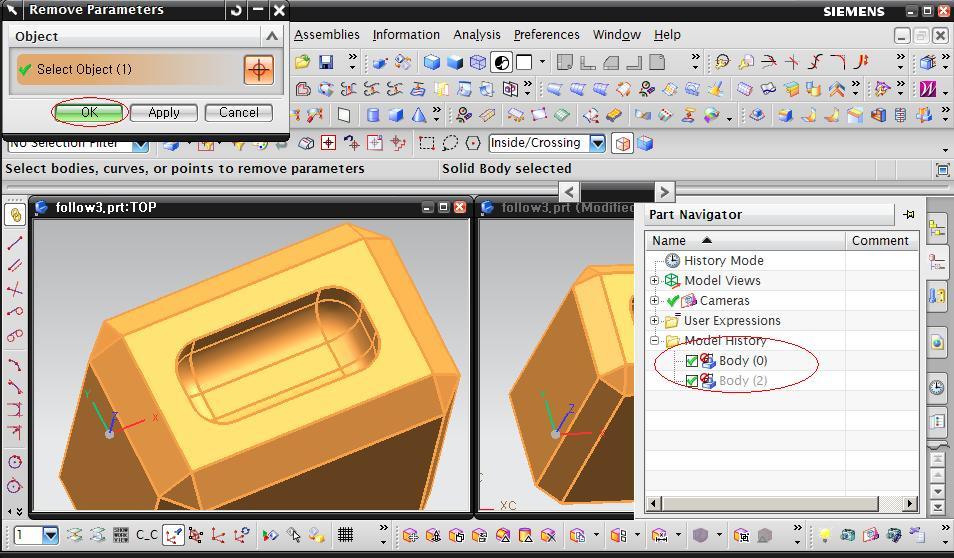The height and width of the screenshot is (558, 954).
Task: Click the Save icon in the toolbar
Action: click(325, 62)
